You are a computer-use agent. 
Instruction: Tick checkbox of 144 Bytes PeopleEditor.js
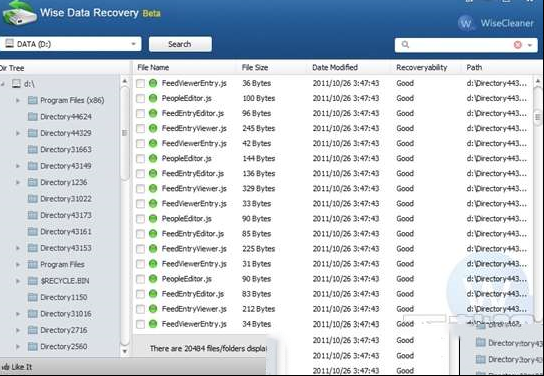140,159
